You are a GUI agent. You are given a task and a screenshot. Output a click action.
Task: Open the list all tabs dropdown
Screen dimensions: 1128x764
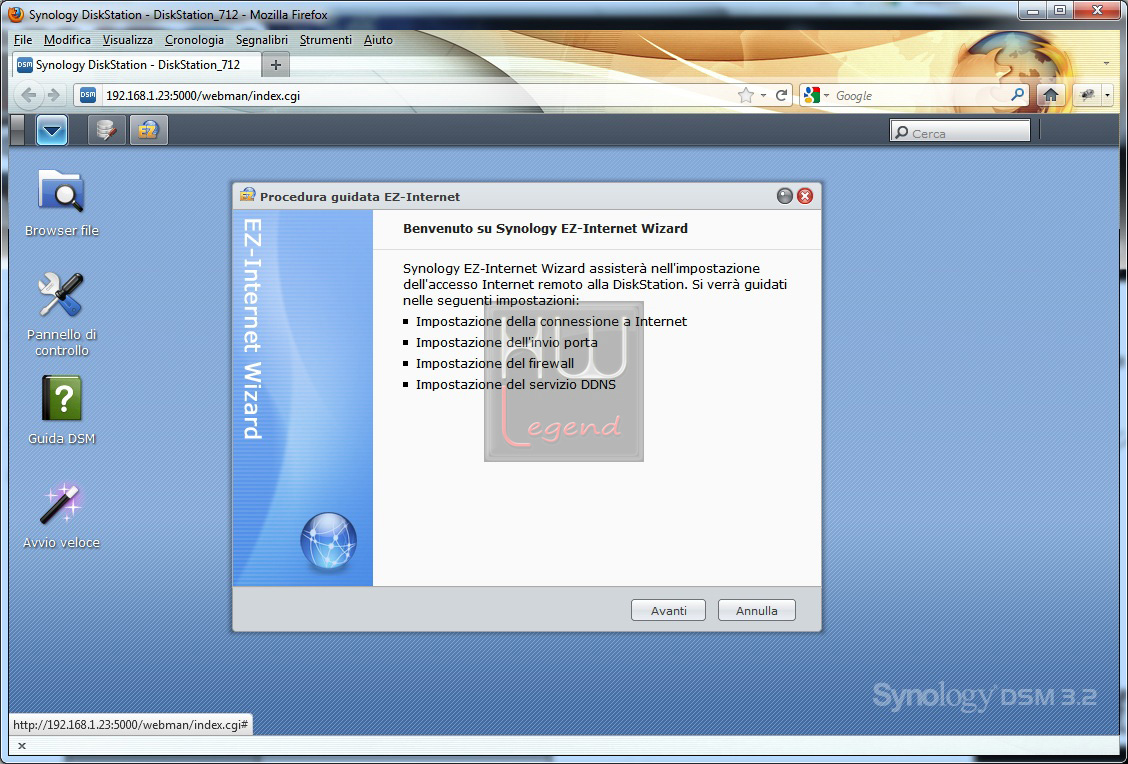tap(1106, 64)
